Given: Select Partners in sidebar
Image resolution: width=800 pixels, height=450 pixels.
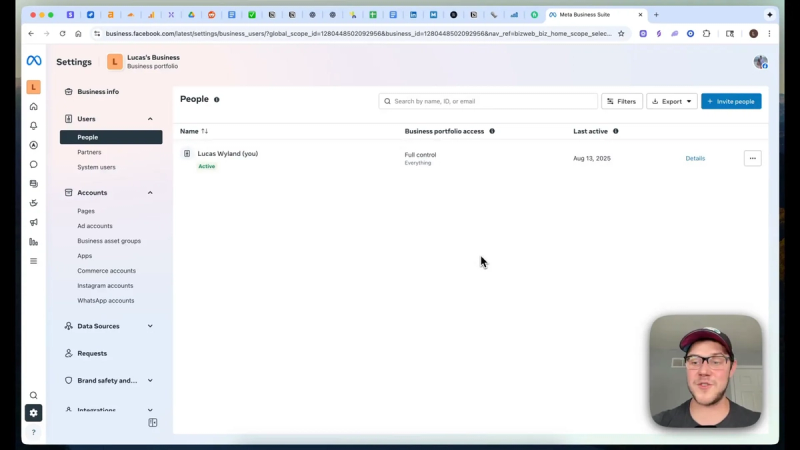Looking at the screenshot, I should pos(89,152).
